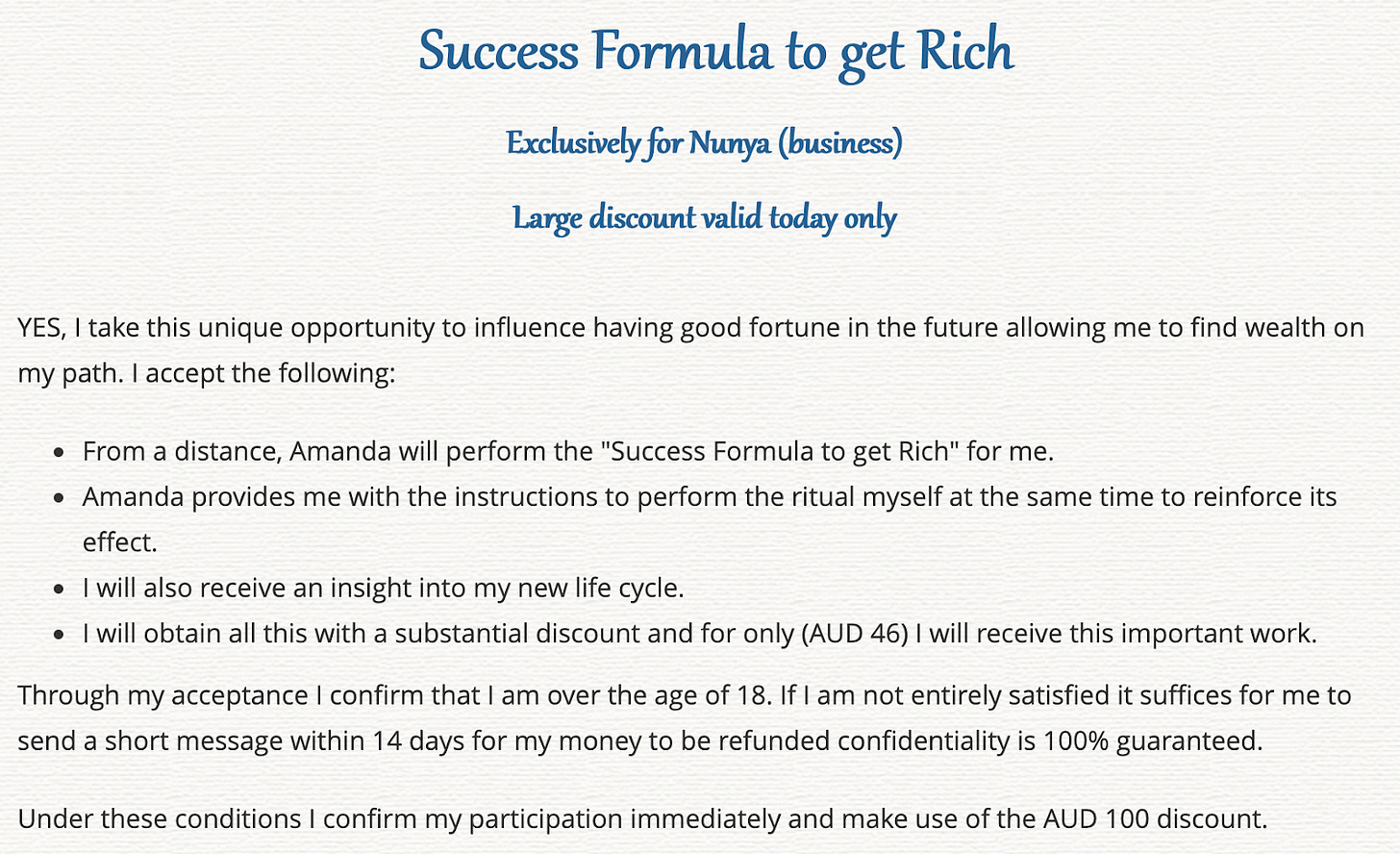This screenshot has height=854, width=1400.
Task: Click the "Large discount valid today only" line
Action: [x=704, y=218]
